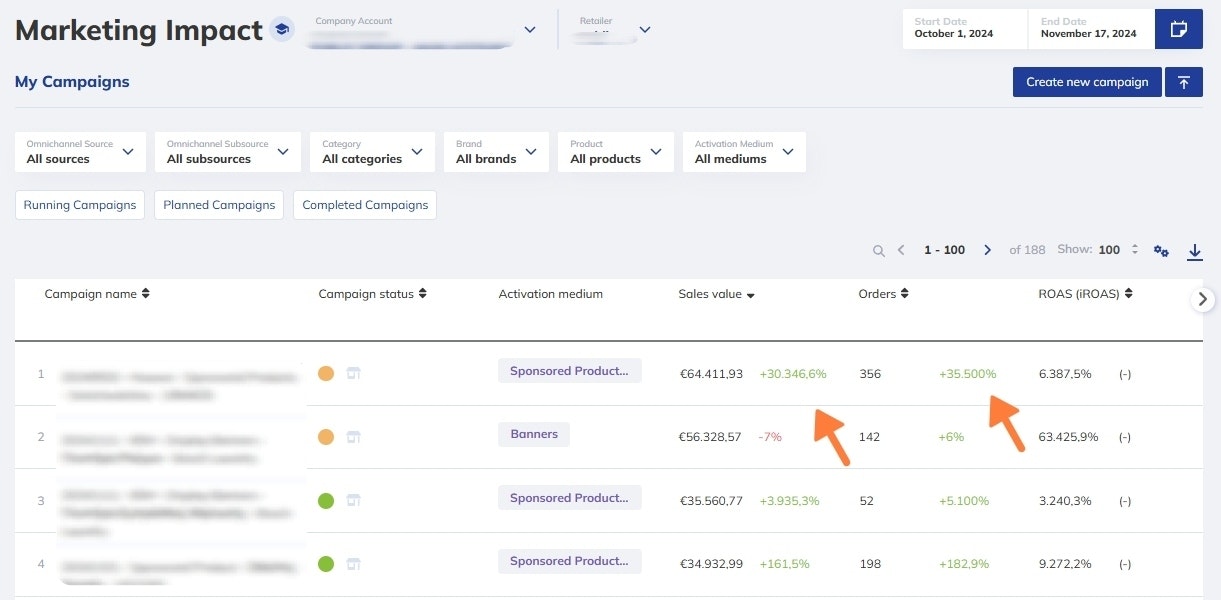1221x600 pixels.
Task: Open the Activation Medium dropdown
Action: click(x=744, y=152)
